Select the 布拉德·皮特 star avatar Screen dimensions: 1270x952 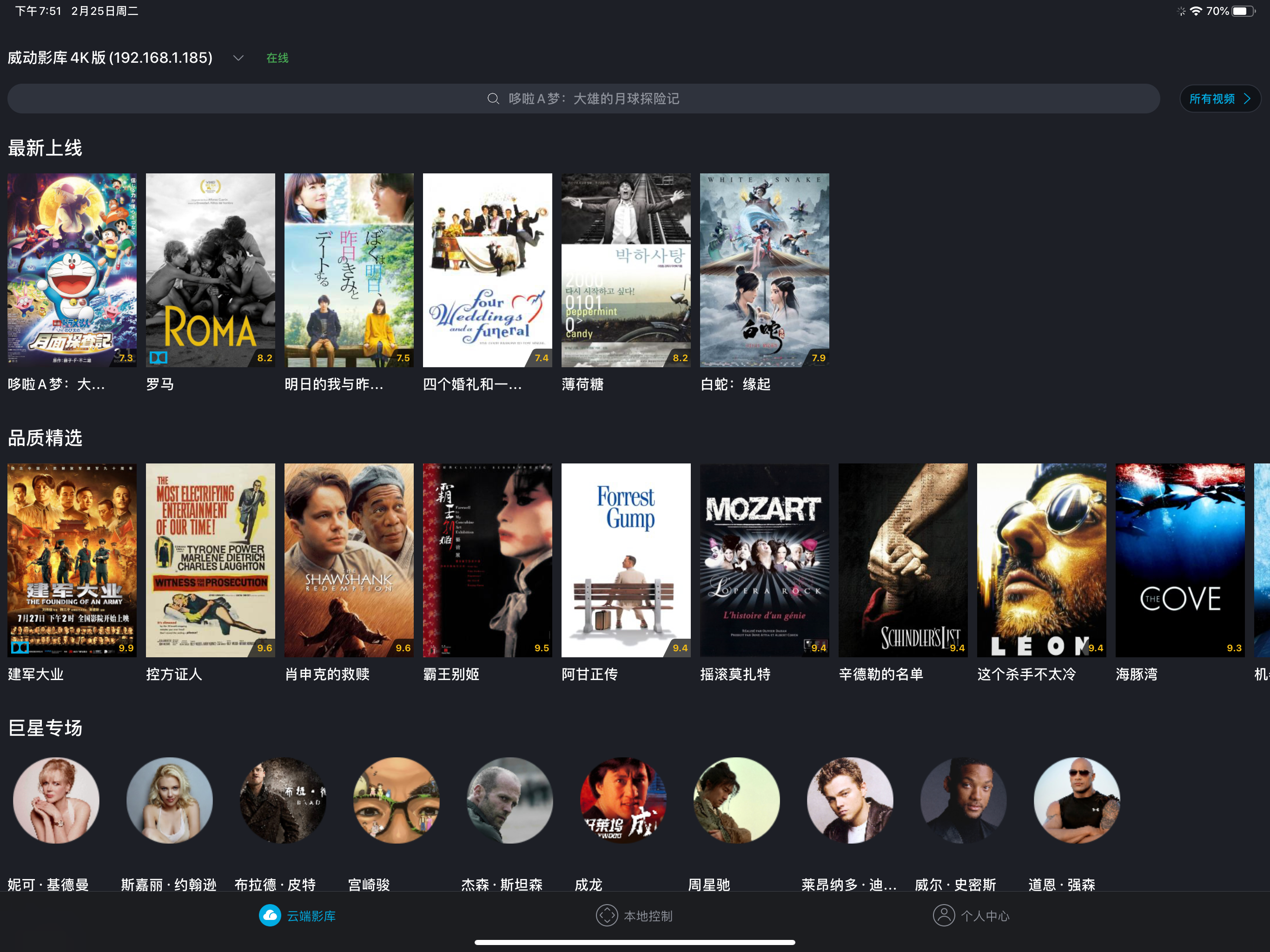[283, 800]
